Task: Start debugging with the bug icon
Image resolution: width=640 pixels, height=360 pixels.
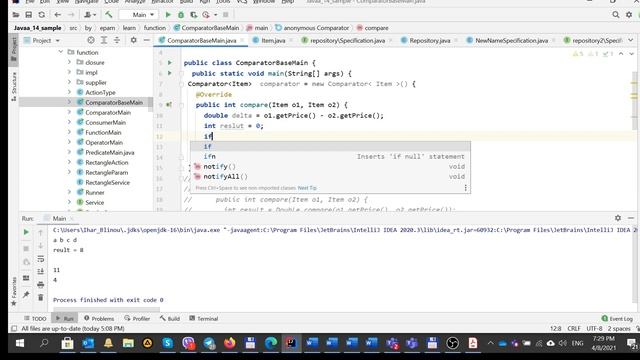Action: tap(181, 15)
